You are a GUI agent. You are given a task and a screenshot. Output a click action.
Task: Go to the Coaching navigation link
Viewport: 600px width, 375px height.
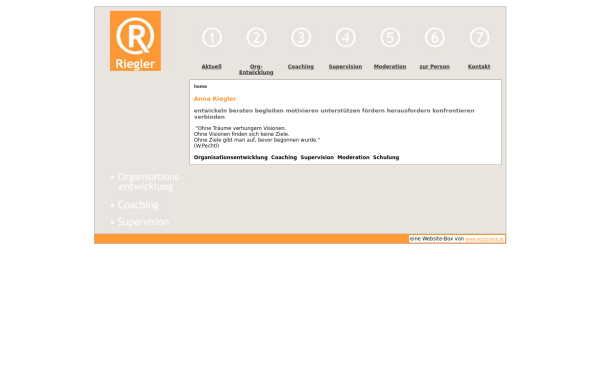click(301, 67)
